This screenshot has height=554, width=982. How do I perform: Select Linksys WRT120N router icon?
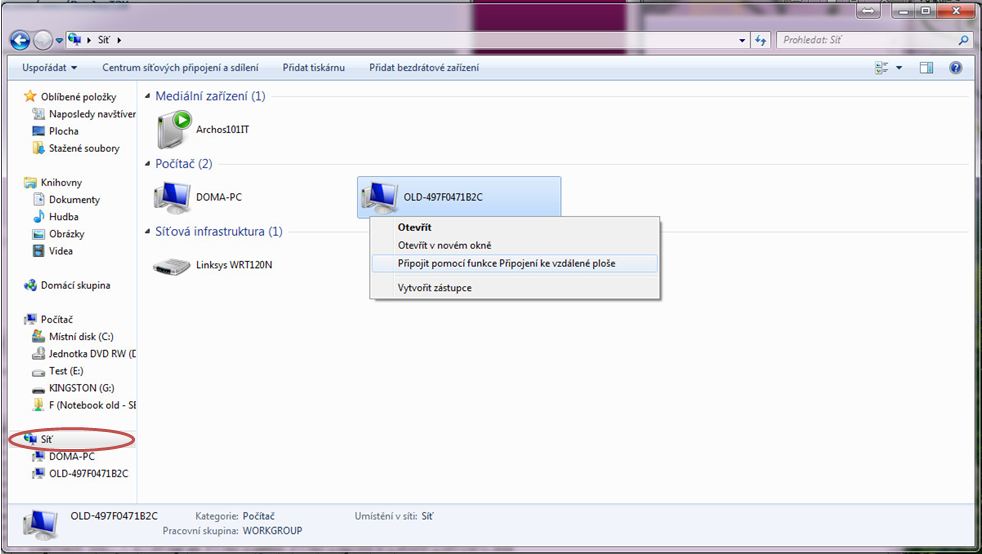[x=172, y=266]
